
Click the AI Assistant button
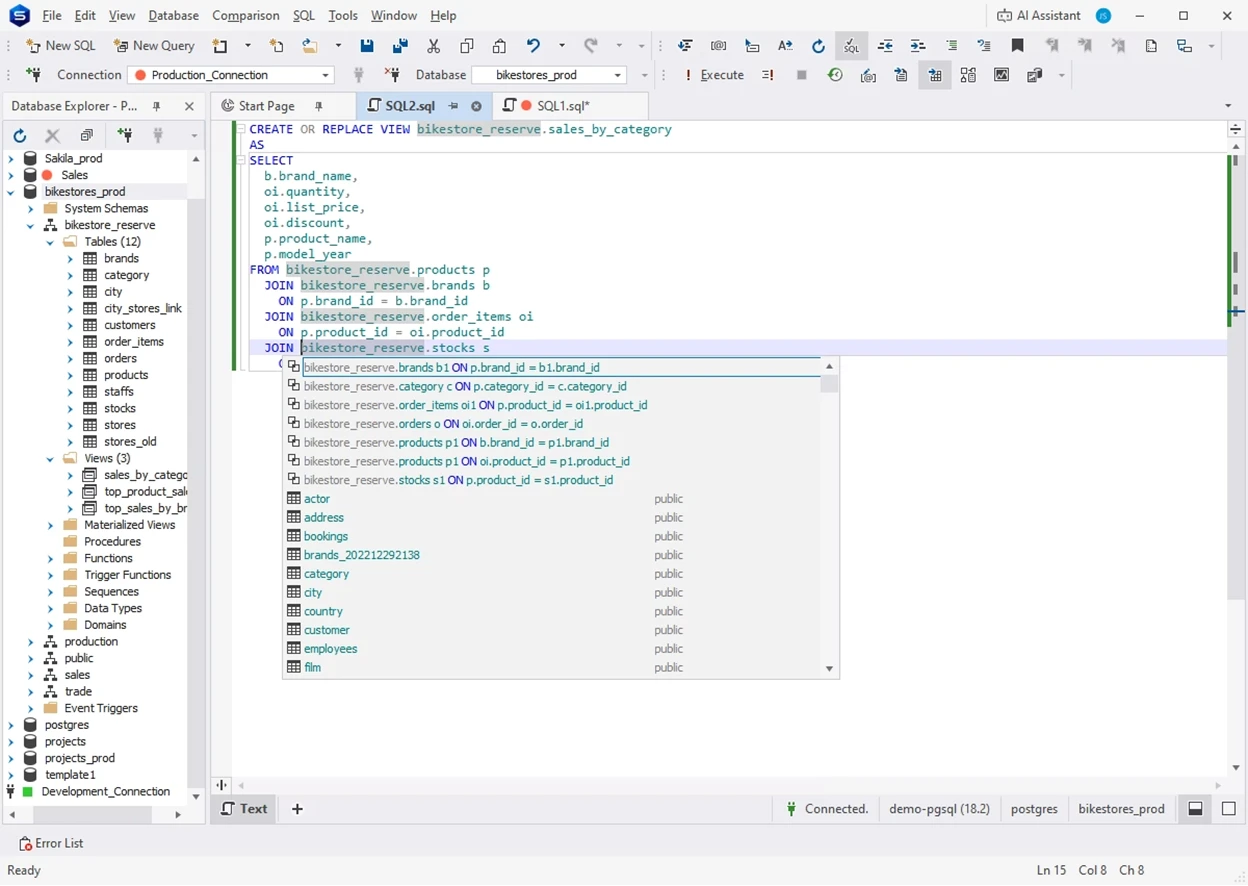pos(1039,16)
